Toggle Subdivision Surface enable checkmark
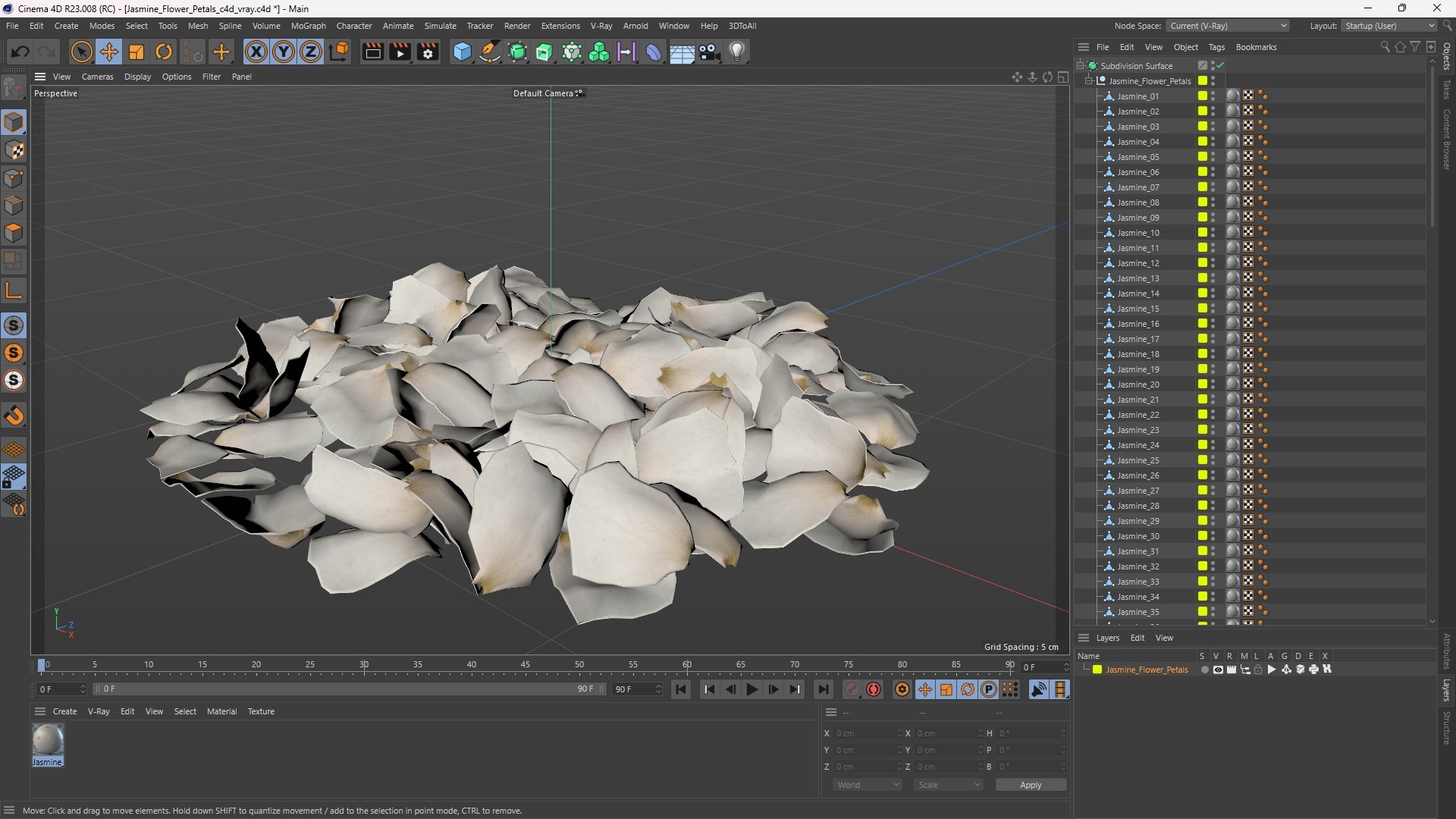Viewport: 1456px width, 819px height. pyautogui.click(x=1221, y=65)
